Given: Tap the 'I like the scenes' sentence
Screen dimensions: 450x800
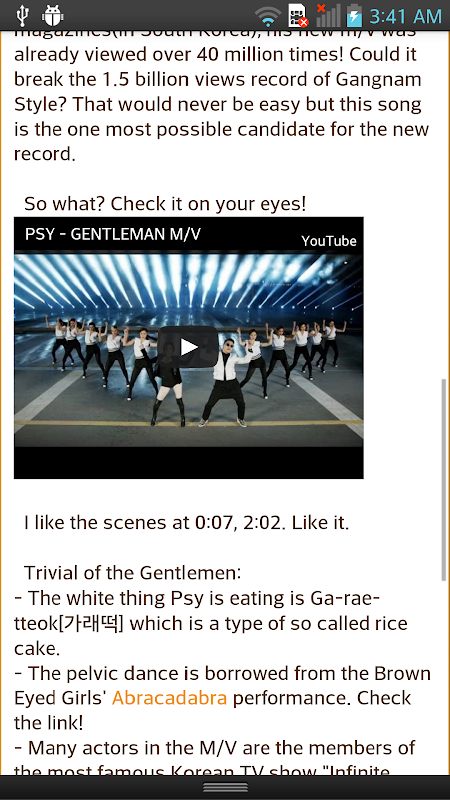Looking at the screenshot, I should point(187,523).
